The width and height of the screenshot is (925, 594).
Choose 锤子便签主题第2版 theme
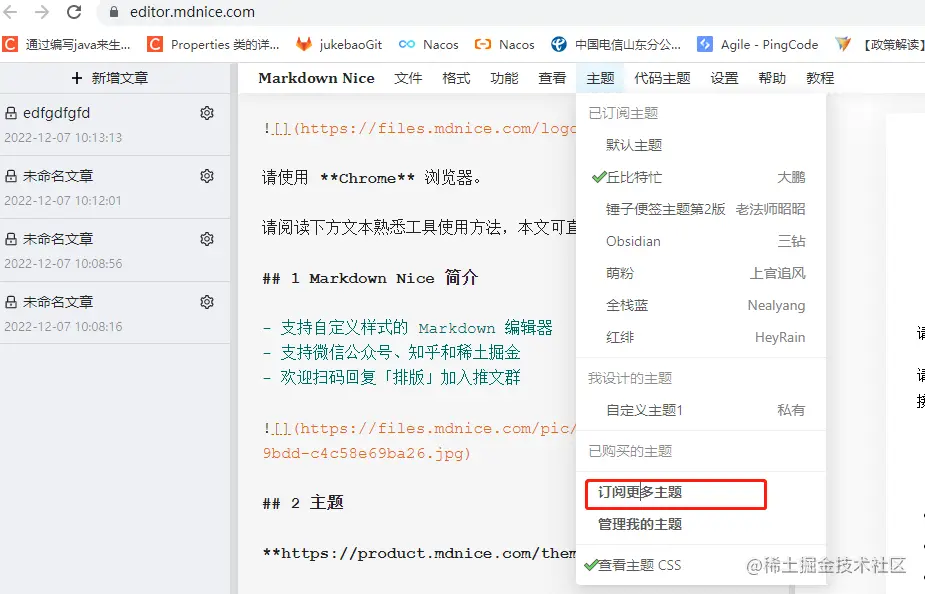tap(701, 209)
